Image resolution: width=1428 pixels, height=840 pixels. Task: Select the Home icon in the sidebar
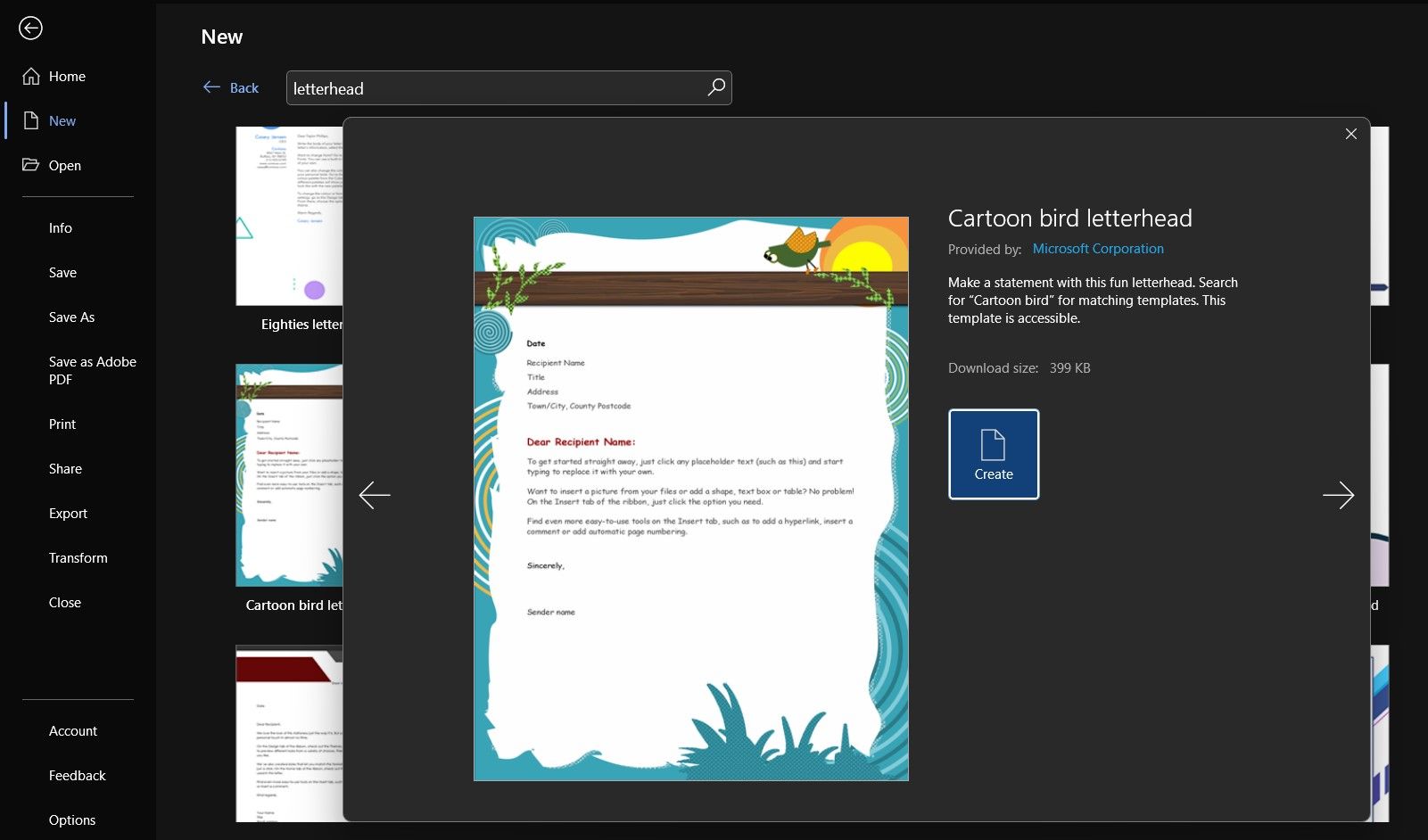pos(31,76)
